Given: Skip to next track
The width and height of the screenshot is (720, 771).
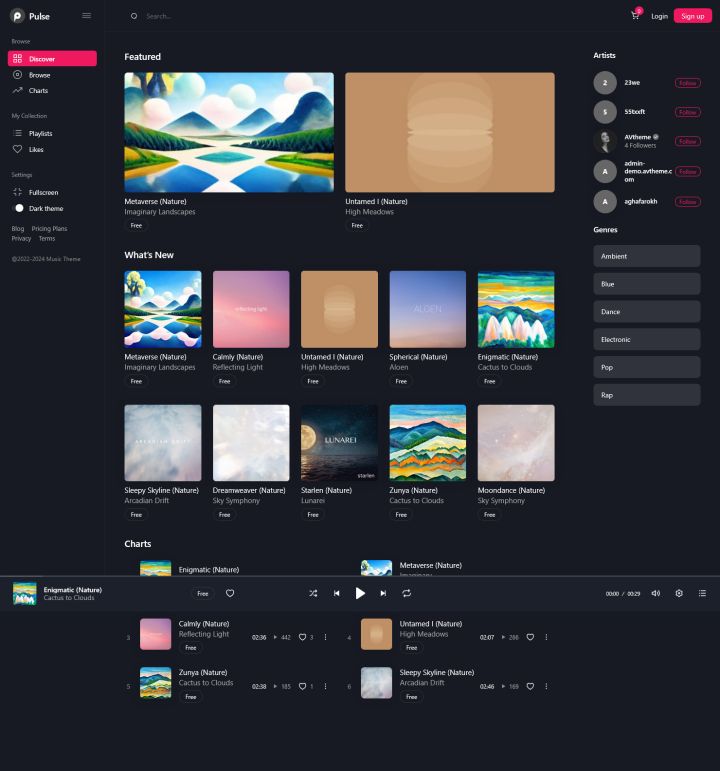Looking at the screenshot, I should click(x=383, y=593).
